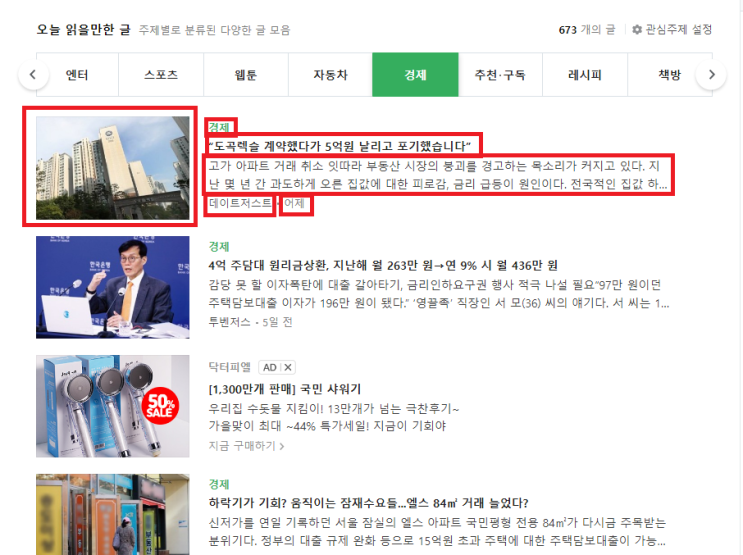The height and width of the screenshot is (555, 743).
Task: Open the street shops article thumbnail
Action: click(x=113, y=514)
